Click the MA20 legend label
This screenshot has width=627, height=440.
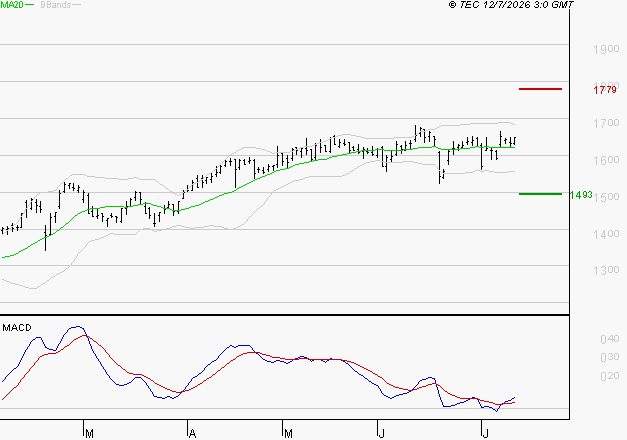coord(12,5)
